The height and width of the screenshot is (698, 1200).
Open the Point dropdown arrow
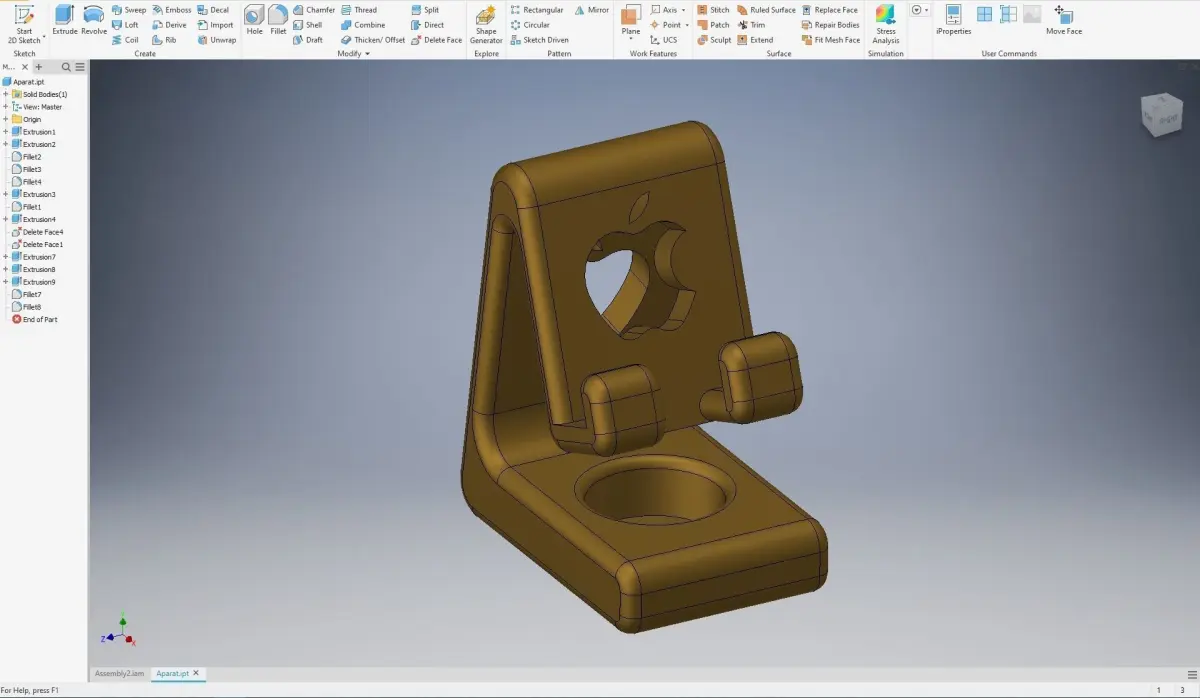click(687, 25)
